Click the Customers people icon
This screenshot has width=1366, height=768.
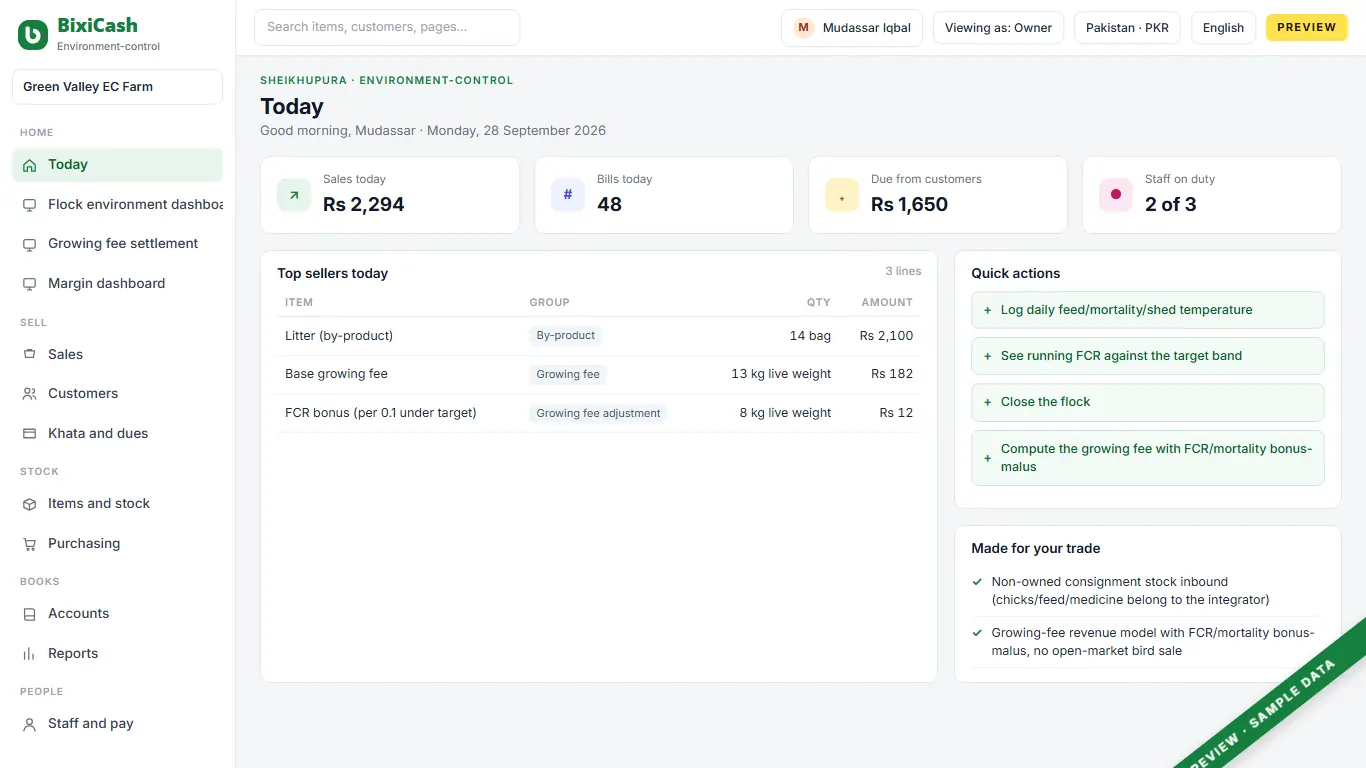[29, 394]
